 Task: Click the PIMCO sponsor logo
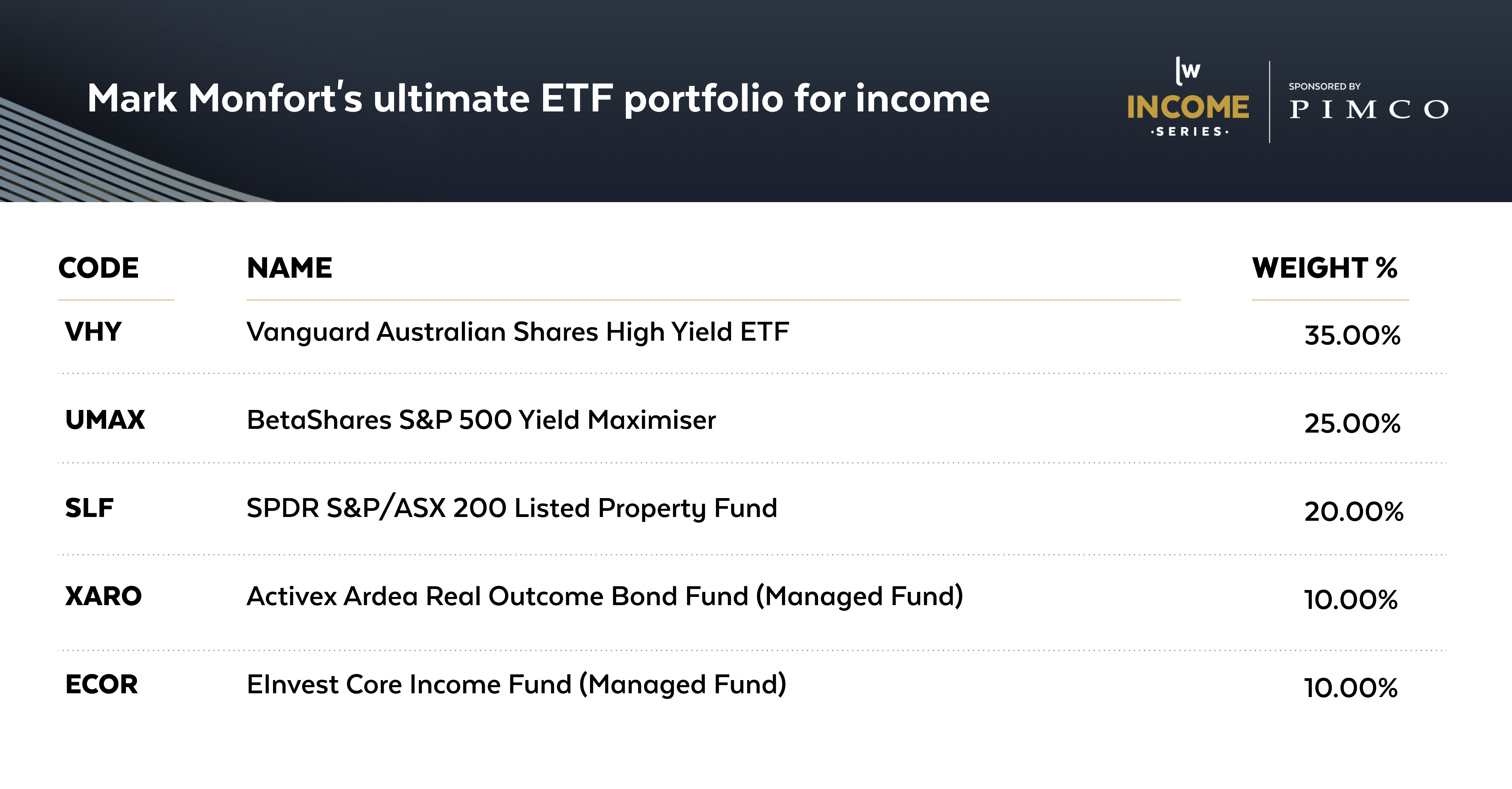click(1368, 110)
